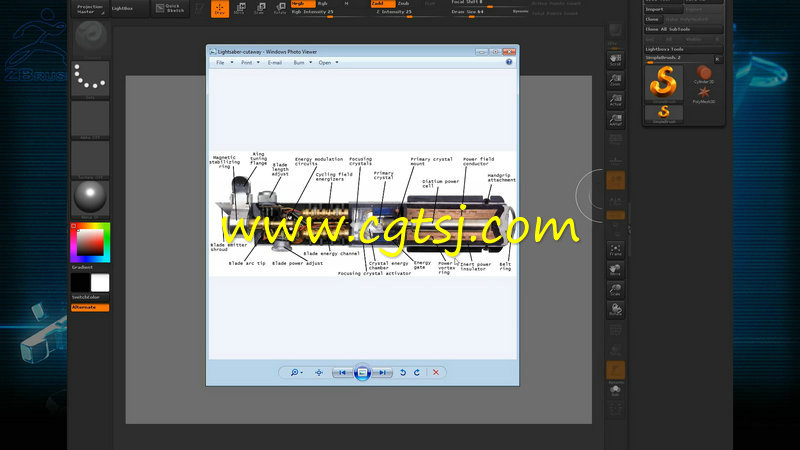
Task: Open the Print menu in Photo Viewer
Action: [x=250, y=63]
